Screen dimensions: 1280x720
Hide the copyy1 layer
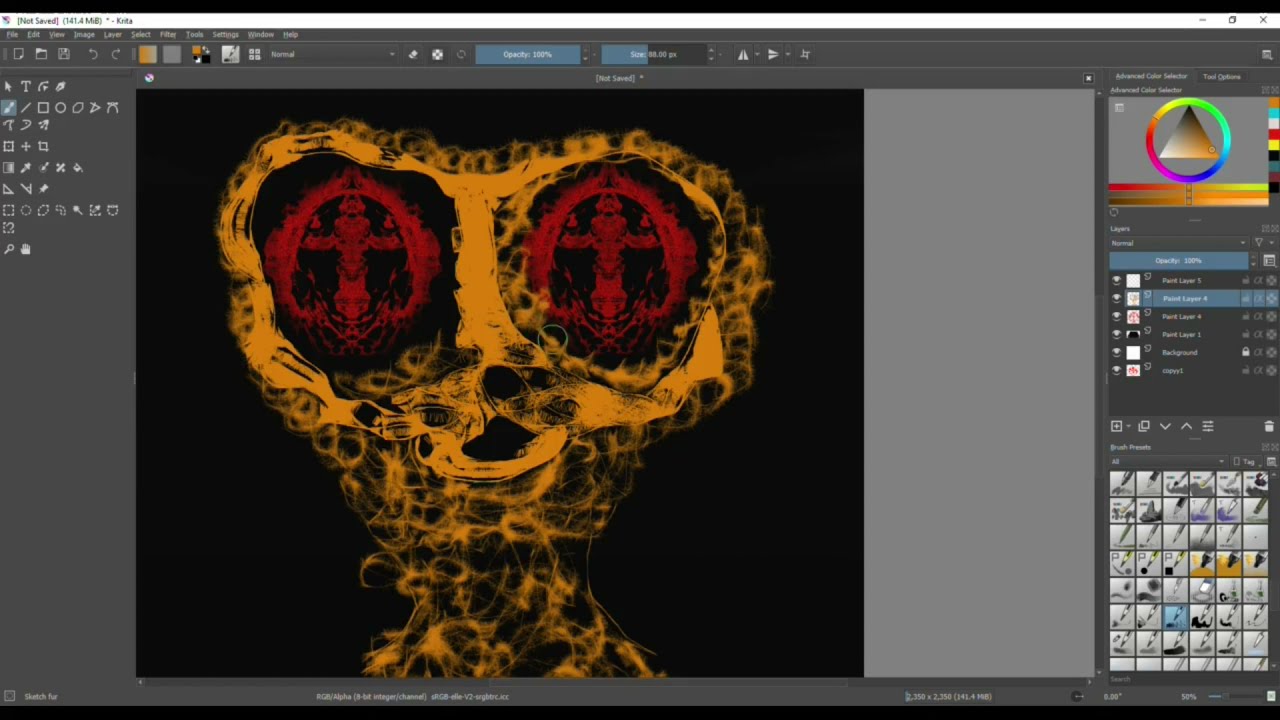[1117, 371]
